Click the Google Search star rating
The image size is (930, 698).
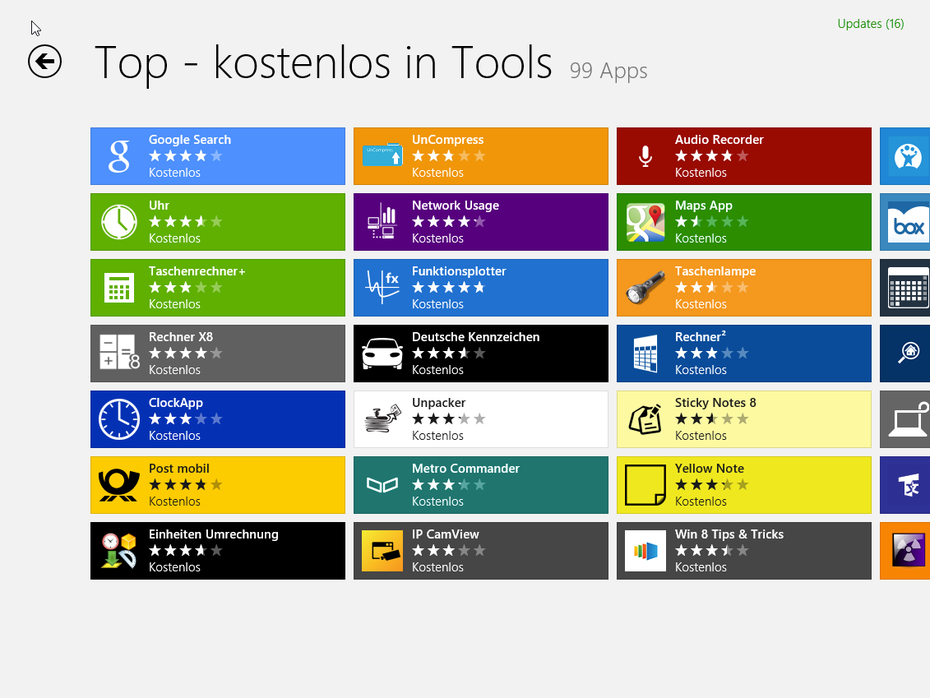pos(185,156)
